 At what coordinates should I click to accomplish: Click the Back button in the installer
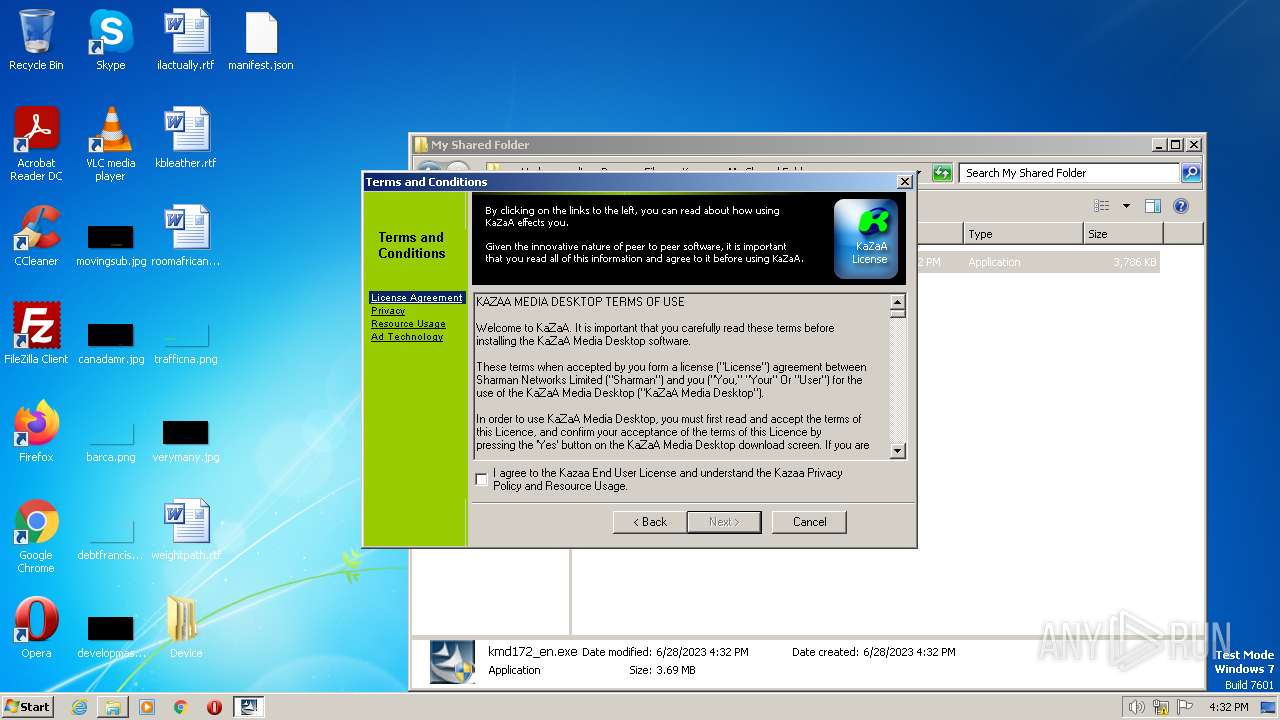[x=650, y=522]
